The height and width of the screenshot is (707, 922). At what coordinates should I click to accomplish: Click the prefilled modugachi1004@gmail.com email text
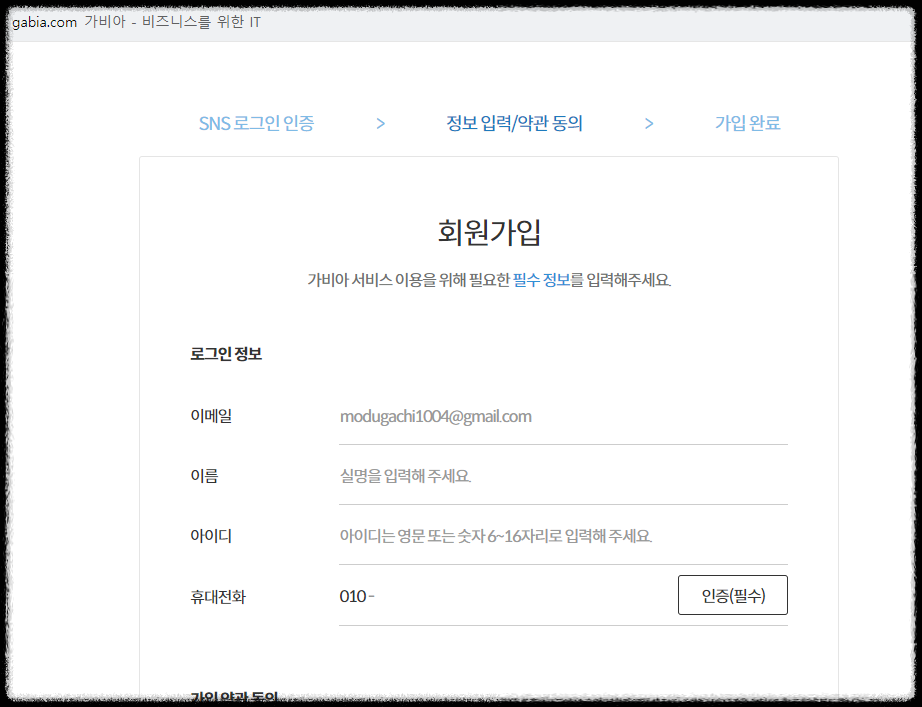point(436,416)
